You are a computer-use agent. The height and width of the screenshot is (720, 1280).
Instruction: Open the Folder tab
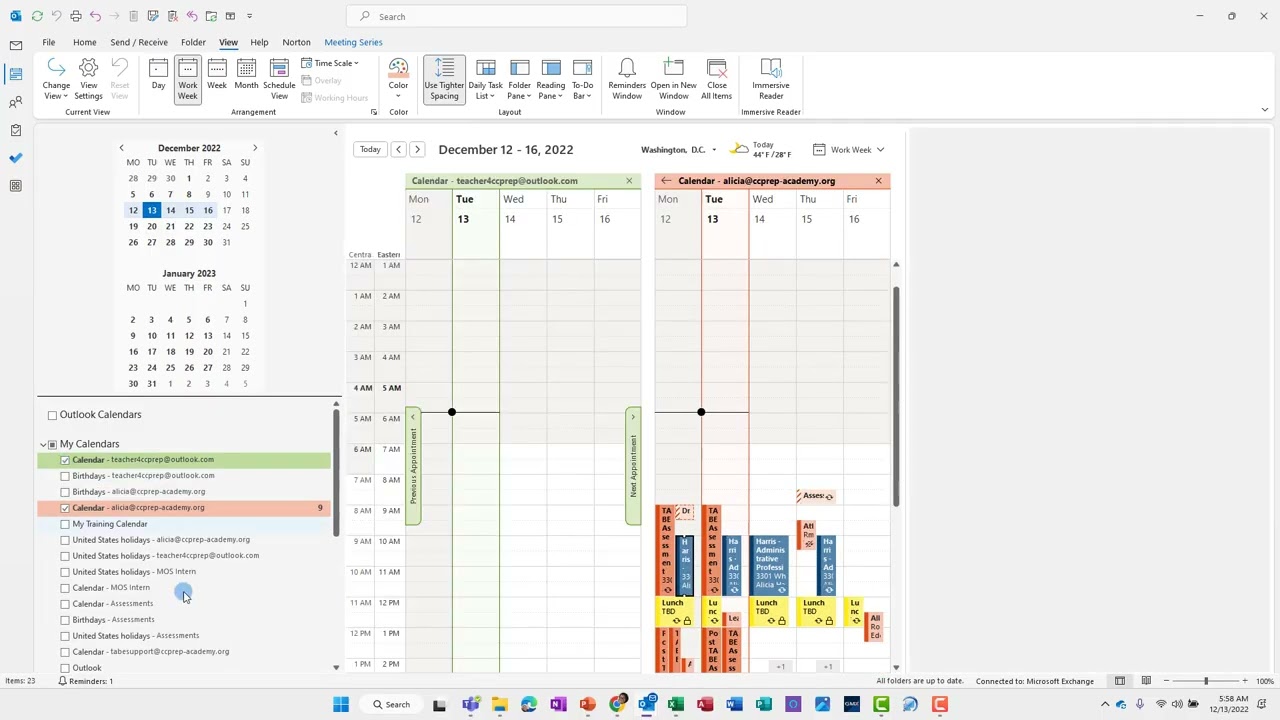[193, 42]
